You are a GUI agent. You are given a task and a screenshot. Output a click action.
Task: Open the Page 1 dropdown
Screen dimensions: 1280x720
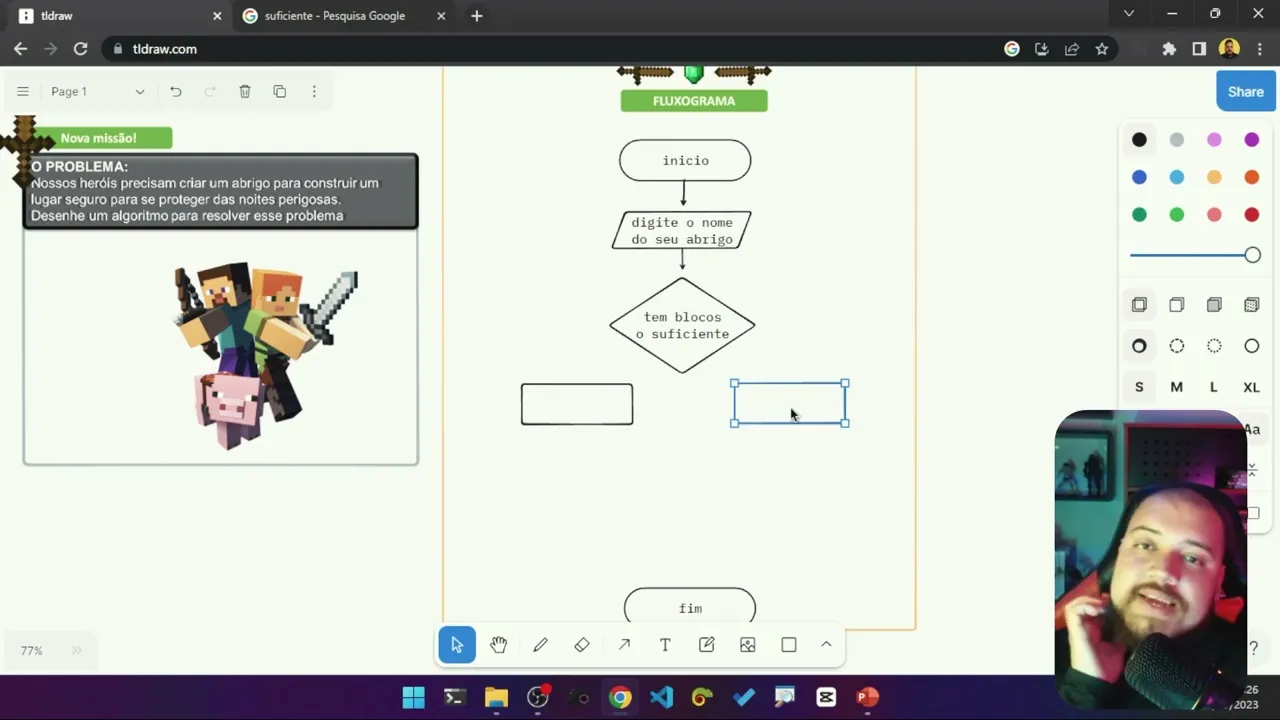97,91
